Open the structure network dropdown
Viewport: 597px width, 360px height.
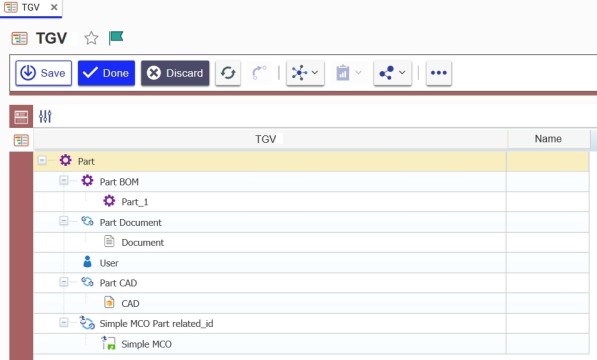pyautogui.click(x=305, y=73)
